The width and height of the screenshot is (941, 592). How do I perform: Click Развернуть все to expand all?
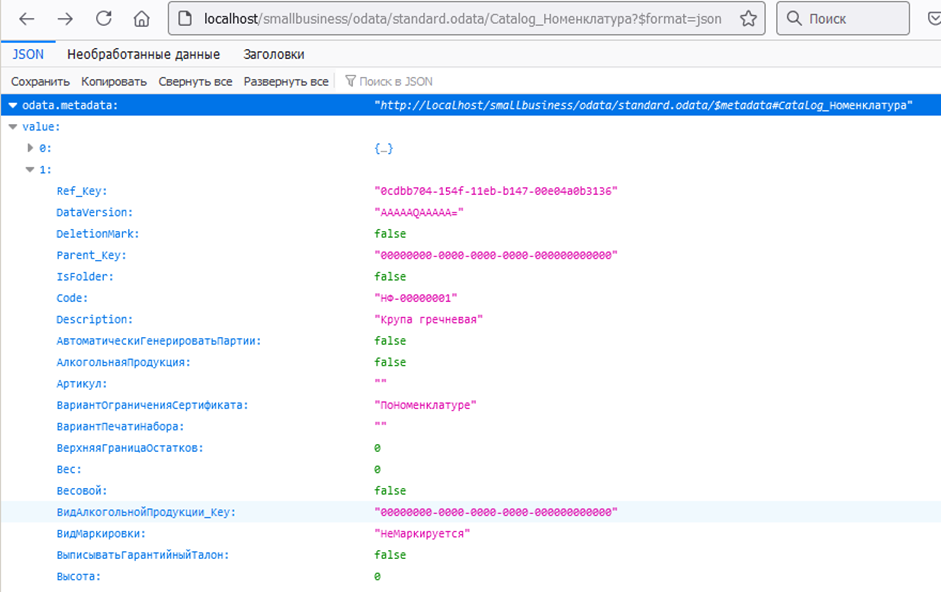click(286, 81)
